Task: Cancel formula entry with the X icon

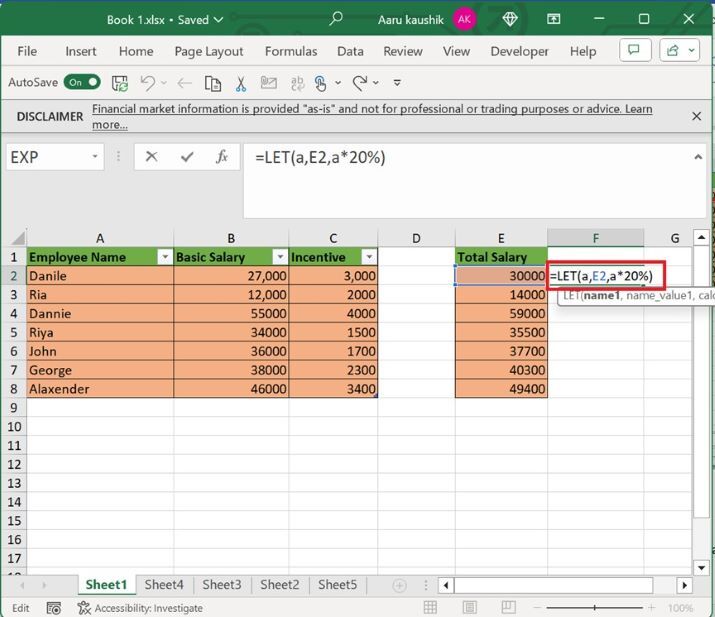Action: coord(151,157)
